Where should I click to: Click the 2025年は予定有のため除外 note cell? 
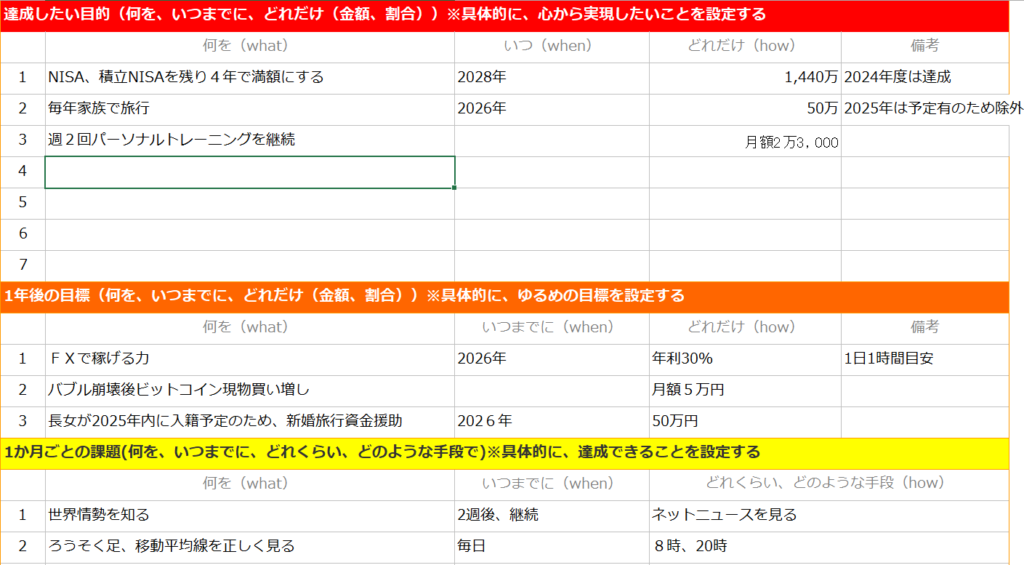point(932,108)
